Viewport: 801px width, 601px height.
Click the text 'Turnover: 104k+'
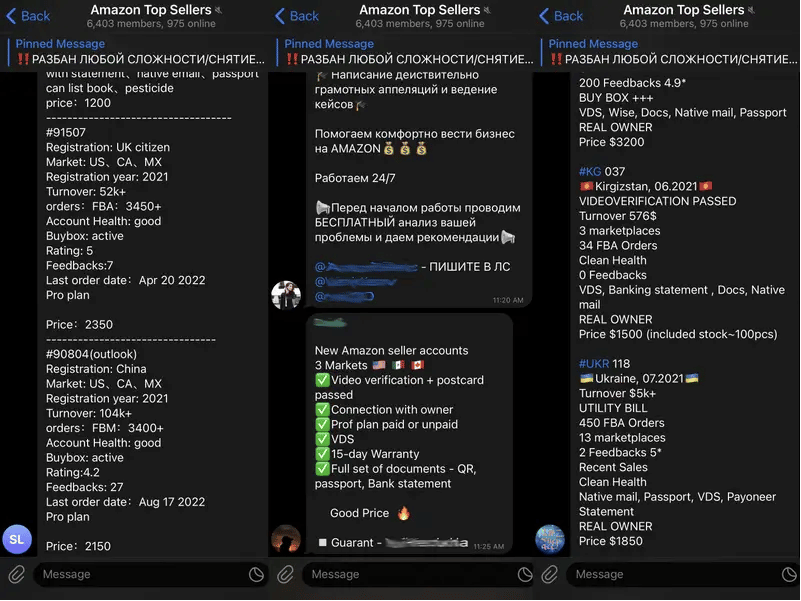coord(89,413)
